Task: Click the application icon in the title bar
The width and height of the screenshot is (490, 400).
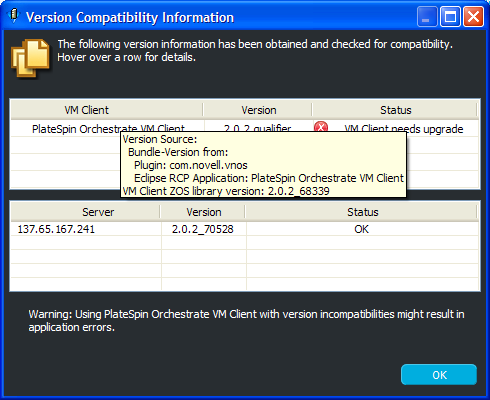Action: point(13,16)
